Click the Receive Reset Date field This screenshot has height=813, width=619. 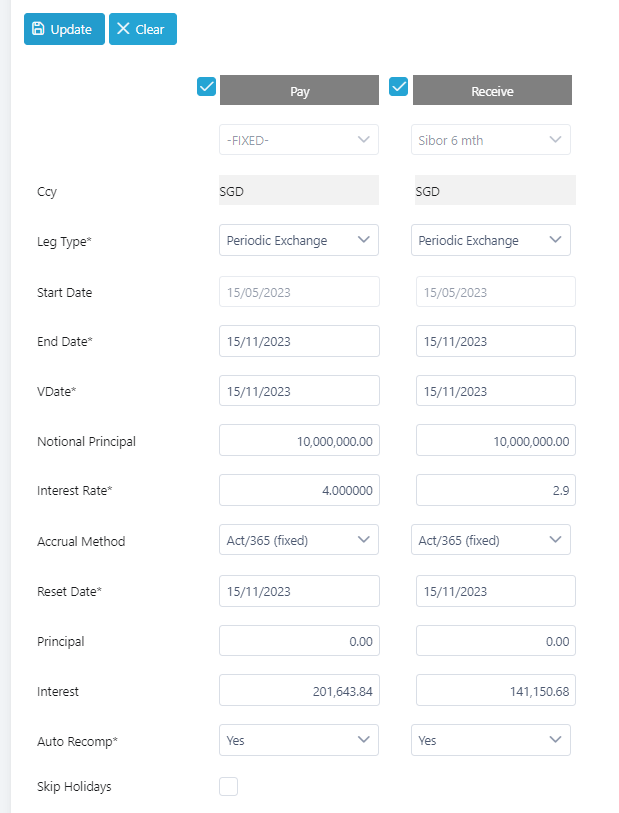point(496,591)
